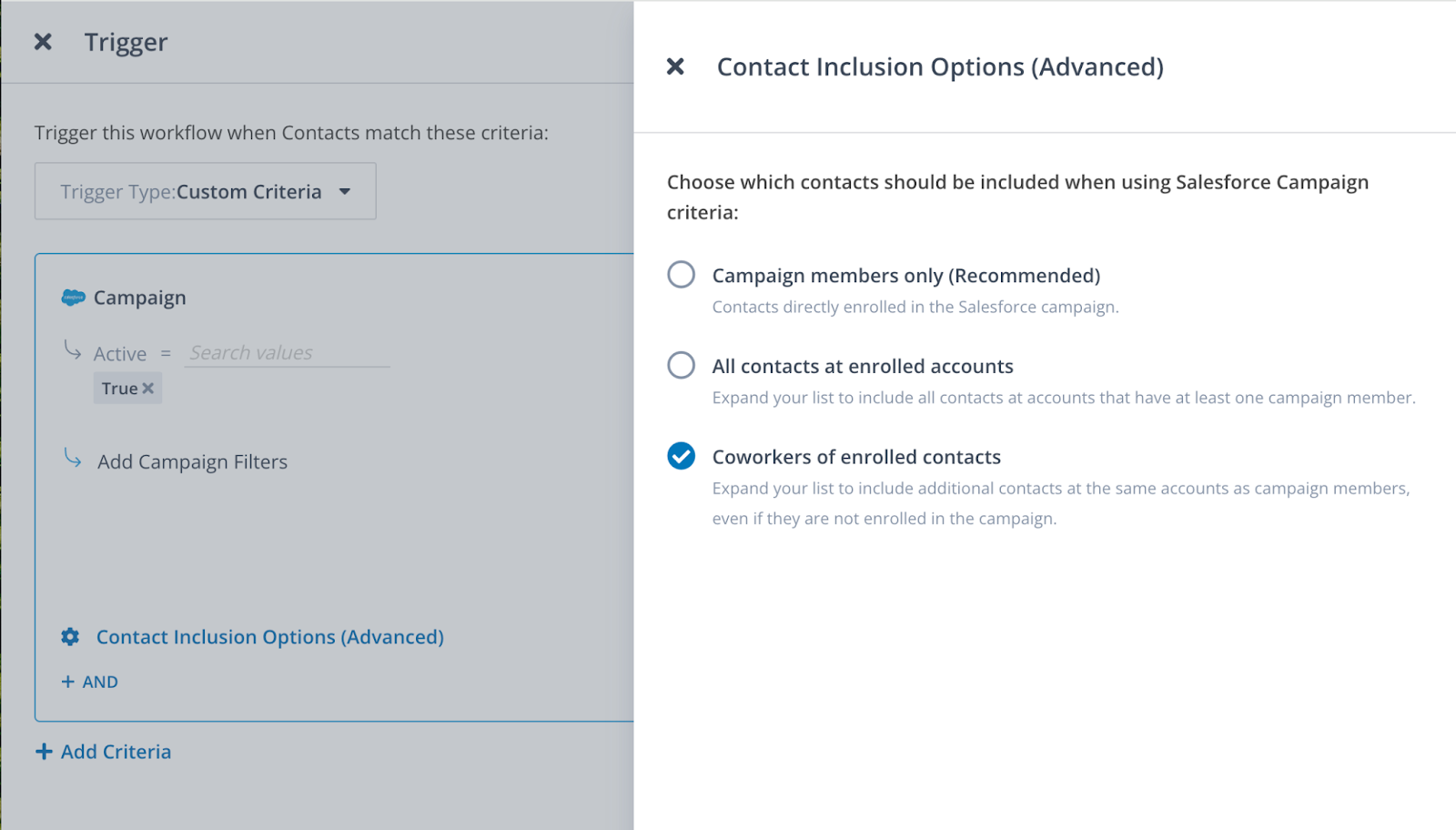Viewport: 1456px width, 830px height.
Task: Click the gear icon for Contact Inclusion Options
Action: click(x=70, y=637)
